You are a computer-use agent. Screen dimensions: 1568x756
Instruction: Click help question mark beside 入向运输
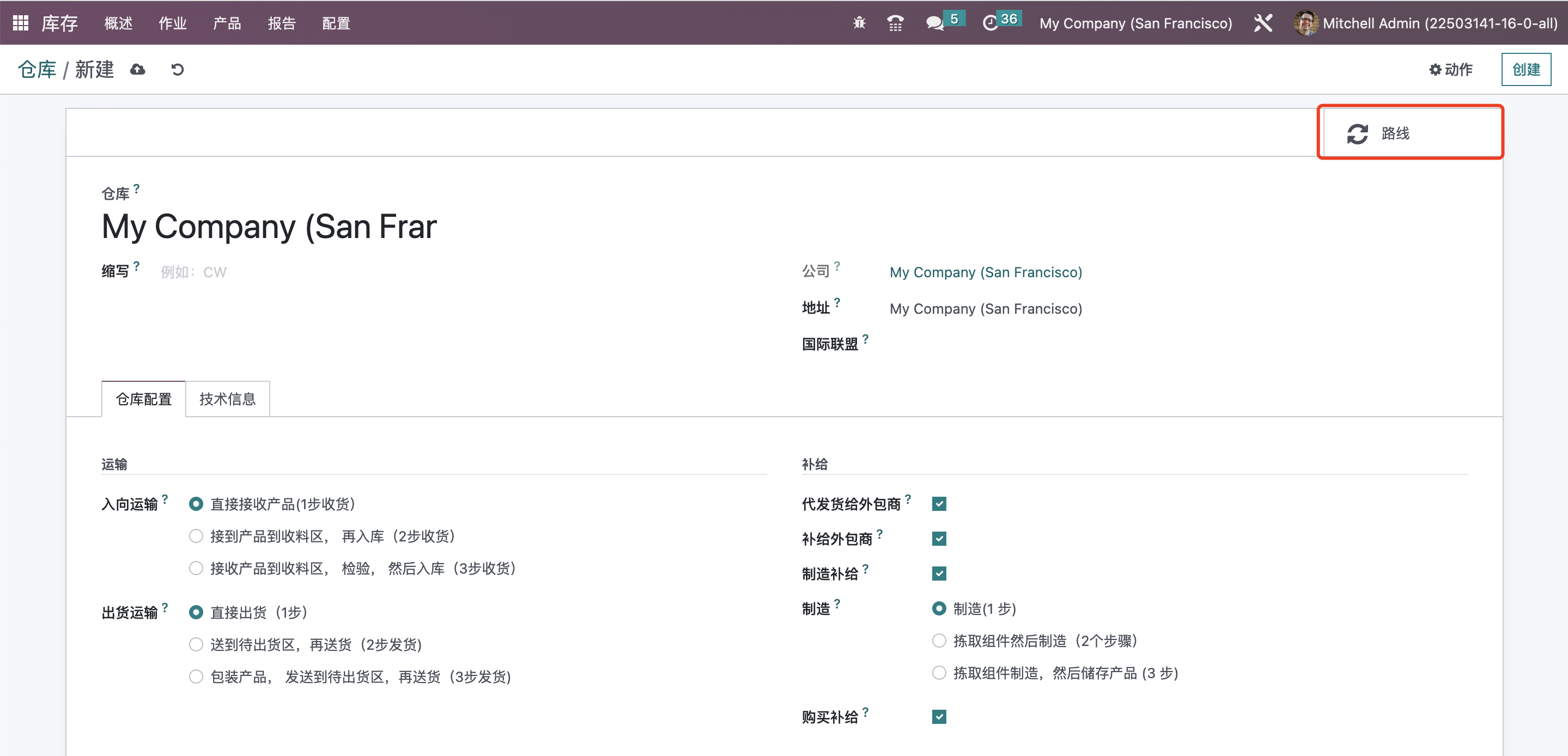tap(165, 499)
